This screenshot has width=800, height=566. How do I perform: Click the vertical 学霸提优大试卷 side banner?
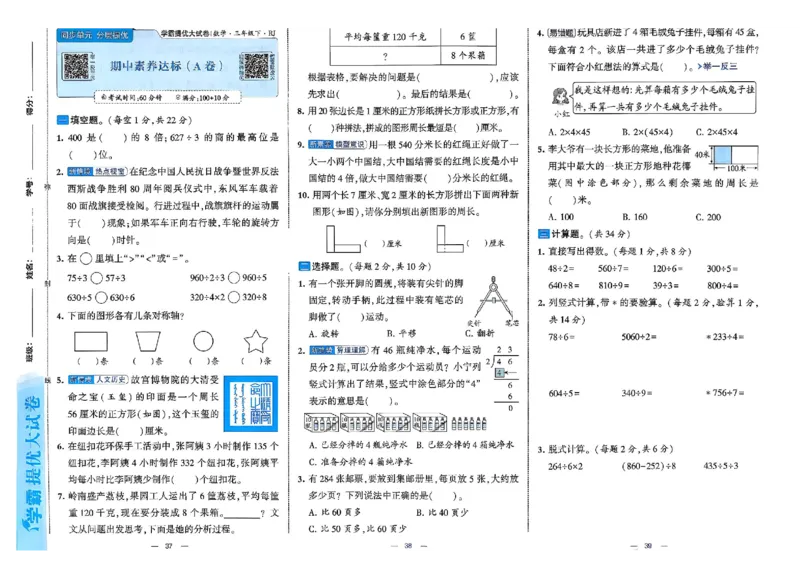(32, 463)
